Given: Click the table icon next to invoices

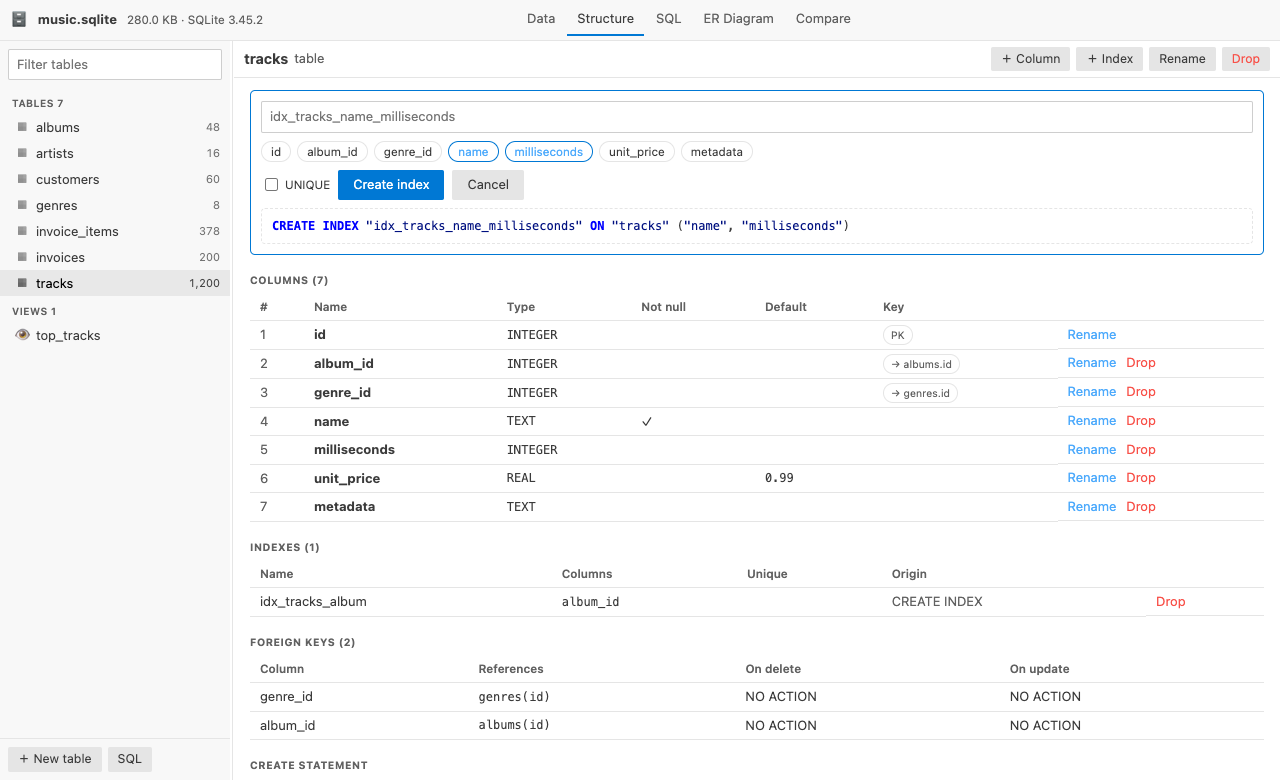Looking at the screenshot, I should [22, 257].
